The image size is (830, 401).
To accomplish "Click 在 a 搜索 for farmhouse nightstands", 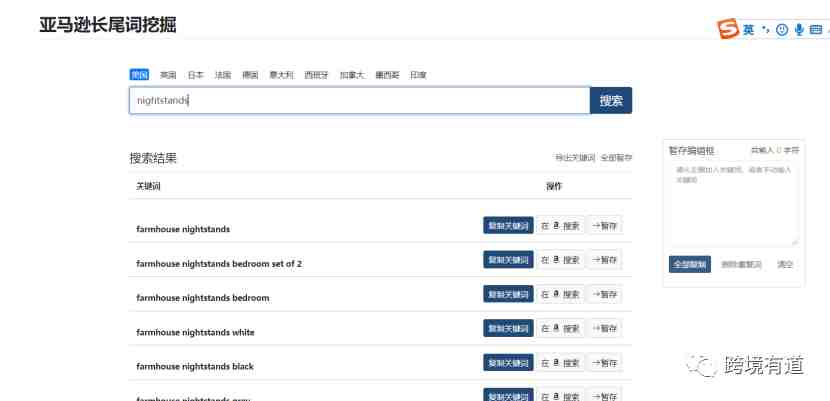I will (x=561, y=226).
